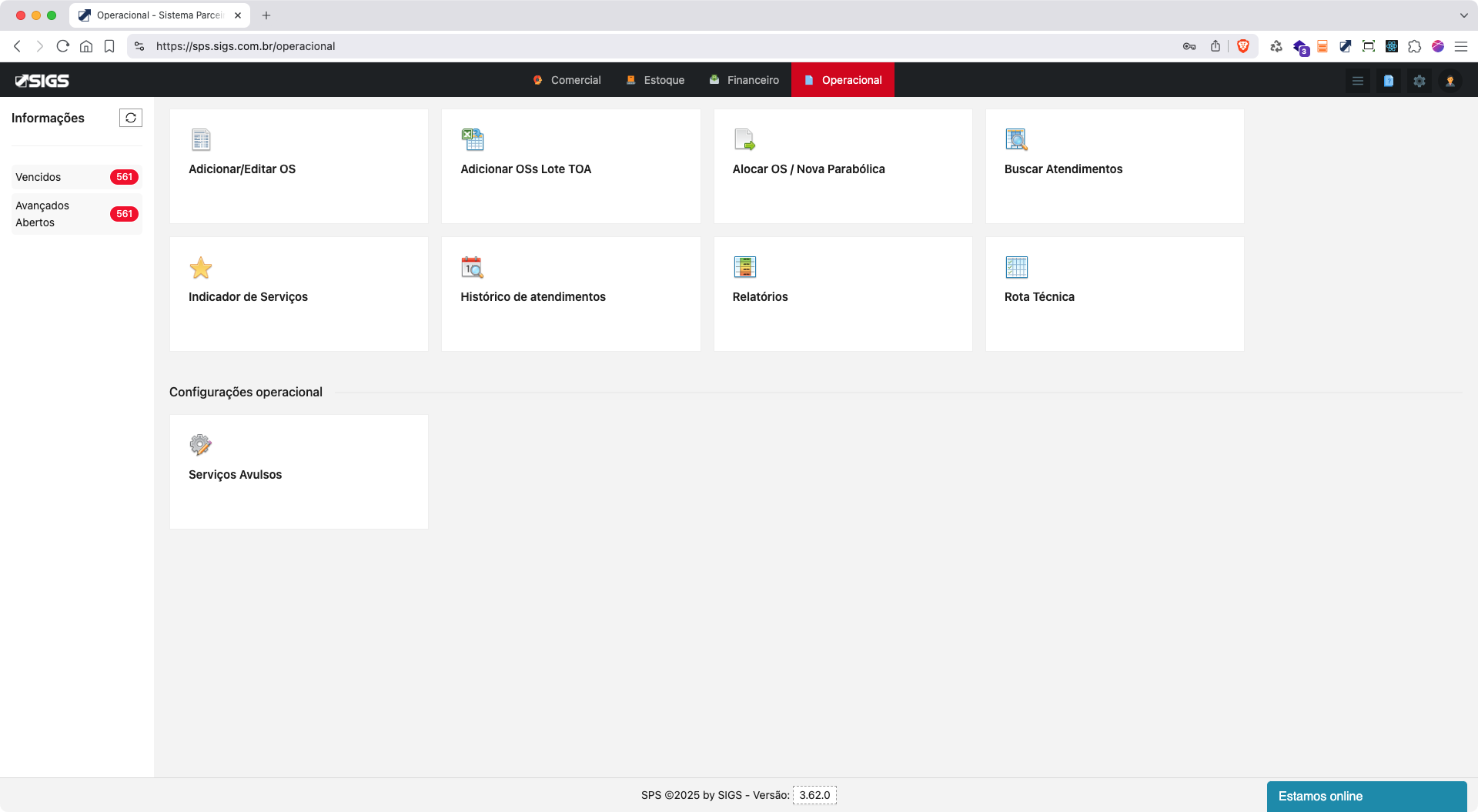Open Alocar OS / Nova Parabólica

pyautogui.click(x=843, y=166)
